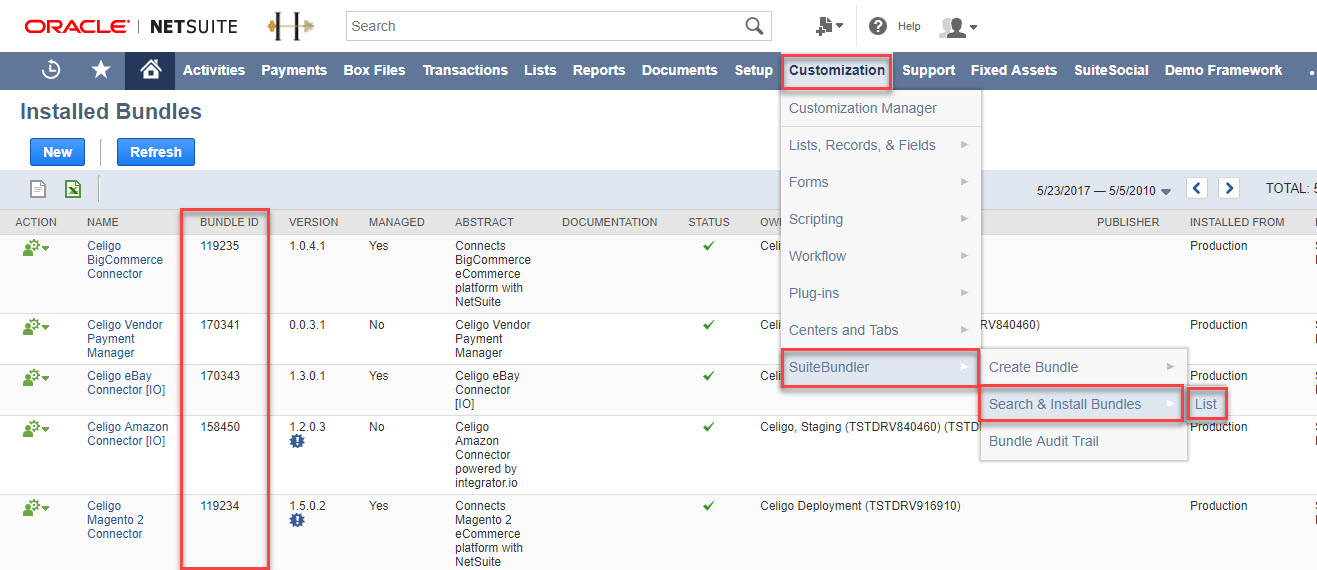The image size is (1317, 570).
Task: Open the Activities menu
Action: 214,70
